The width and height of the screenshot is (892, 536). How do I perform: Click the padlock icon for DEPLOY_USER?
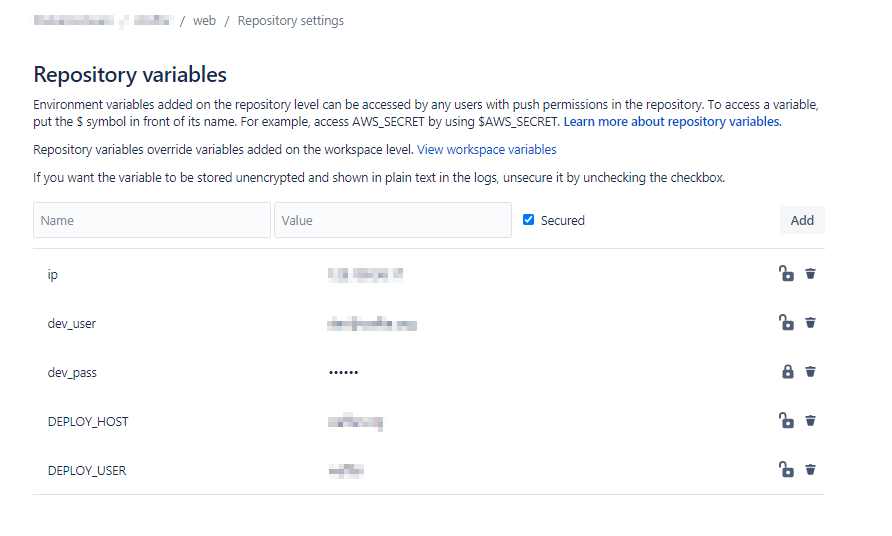(x=787, y=469)
